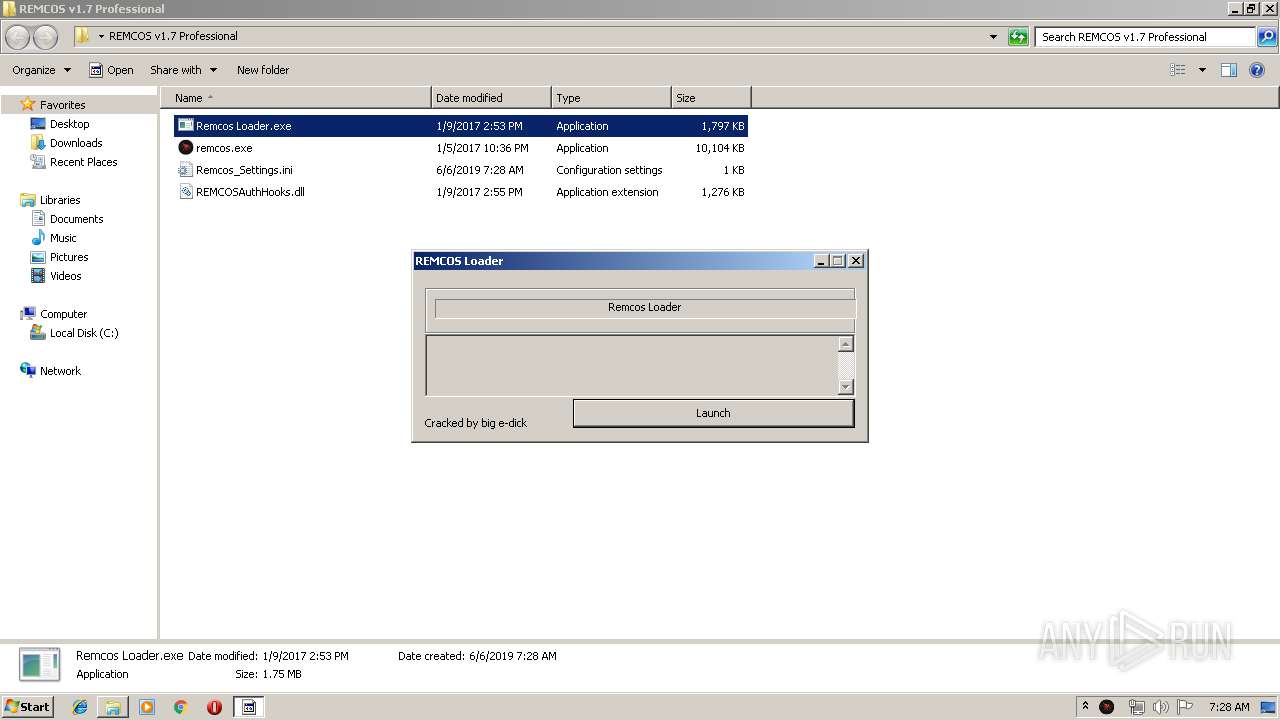Screen dimensions: 1280x720
Task: Open Google Chrome from the taskbar
Action: pyautogui.click(x=180, y=707)
